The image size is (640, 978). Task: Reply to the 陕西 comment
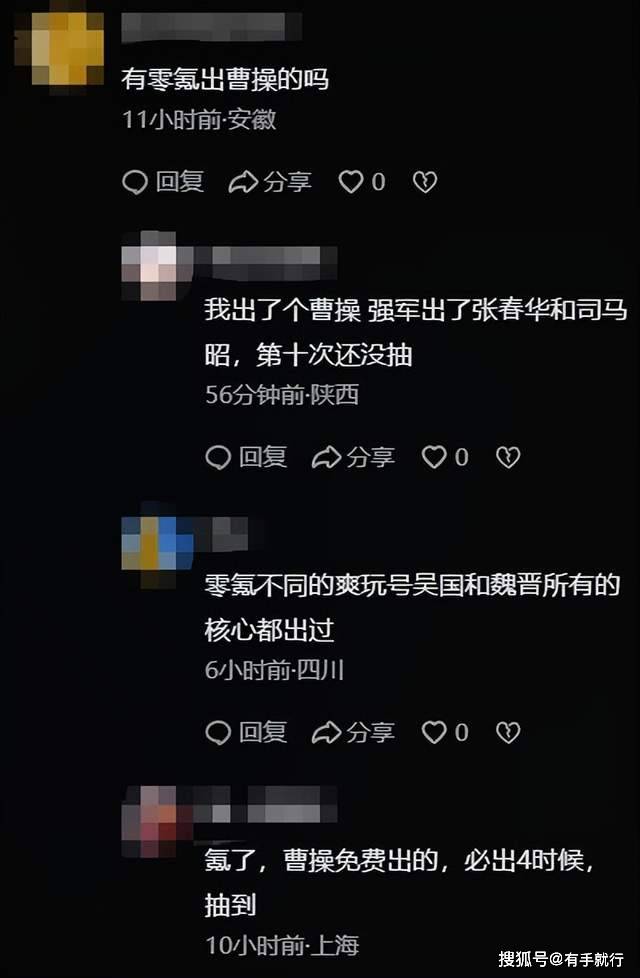[x=246, y=457]
